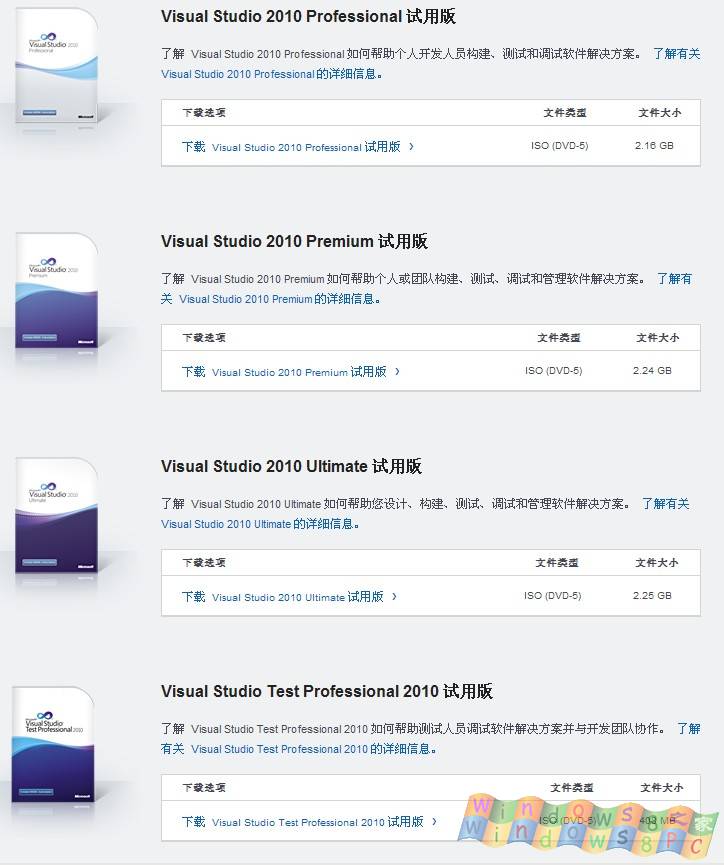Download Visual Studio 2010 Ultimate 试用版
The image size is (724, 865).
tap(283, 597)
